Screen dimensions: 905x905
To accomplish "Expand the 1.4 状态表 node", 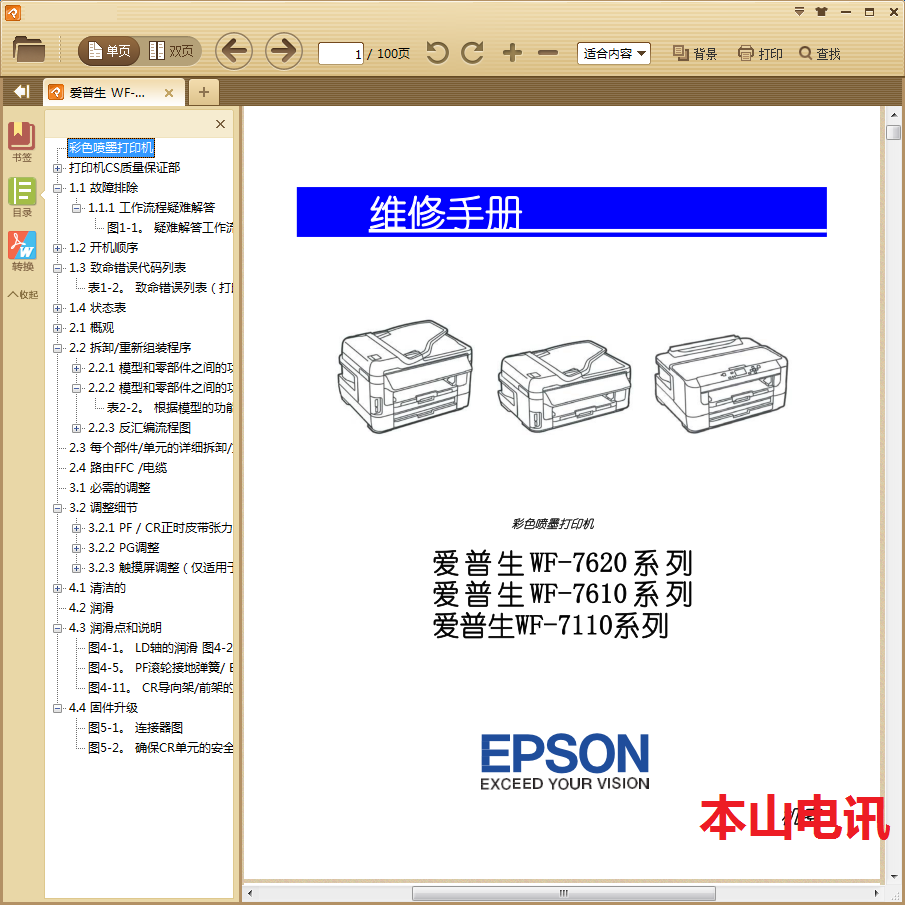I will (x=57, y=308).
